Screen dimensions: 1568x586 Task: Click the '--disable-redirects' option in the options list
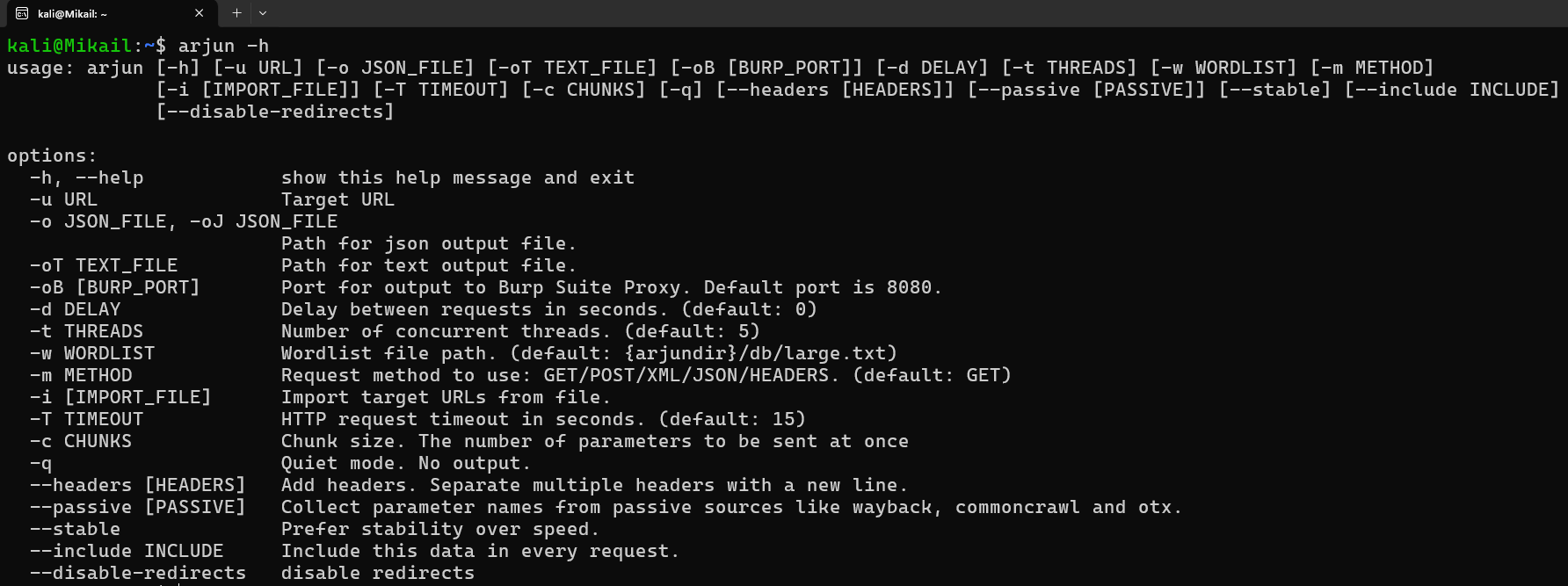pos(138,573)
